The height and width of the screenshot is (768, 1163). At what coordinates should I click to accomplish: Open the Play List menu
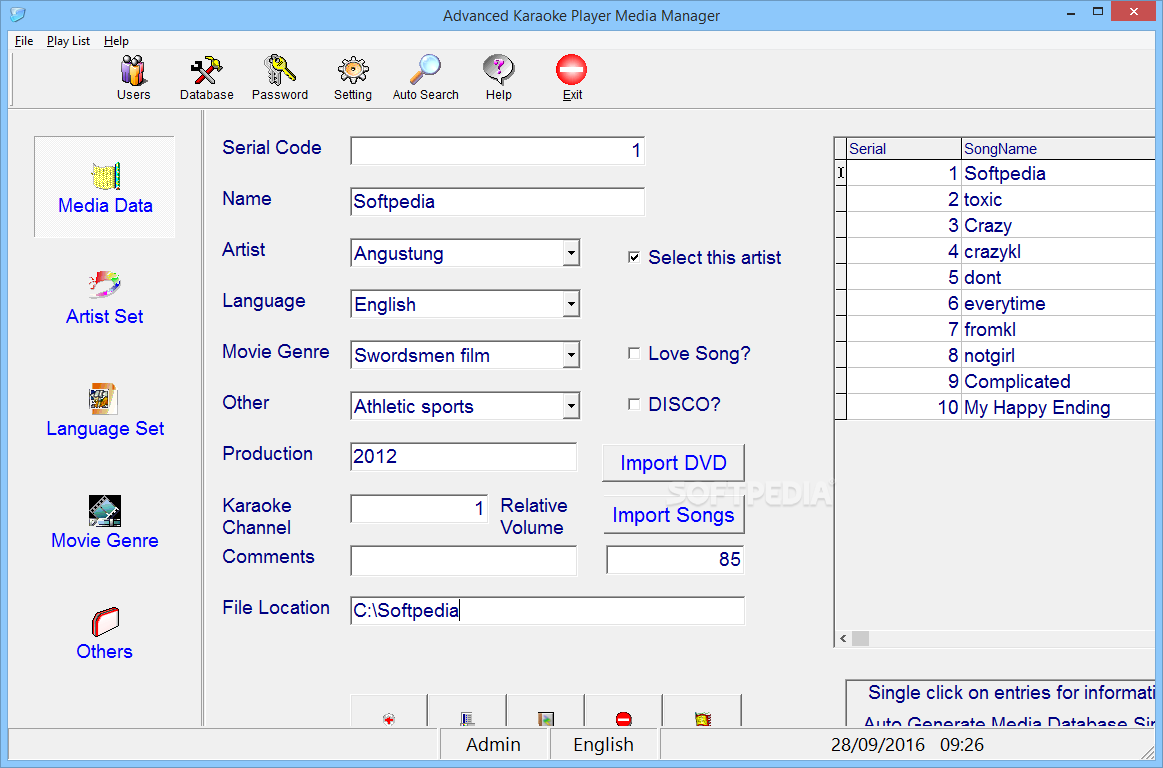tap(68, 41)
